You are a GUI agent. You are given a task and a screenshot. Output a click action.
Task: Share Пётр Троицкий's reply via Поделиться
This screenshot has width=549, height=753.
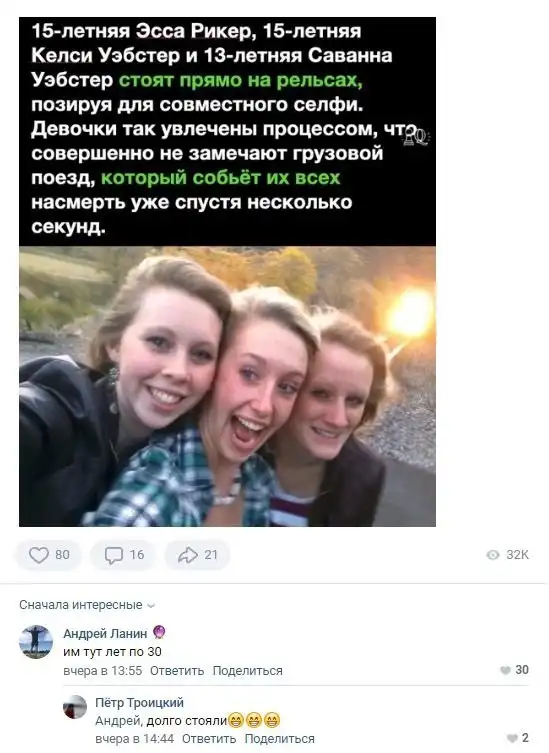[280, 739]
